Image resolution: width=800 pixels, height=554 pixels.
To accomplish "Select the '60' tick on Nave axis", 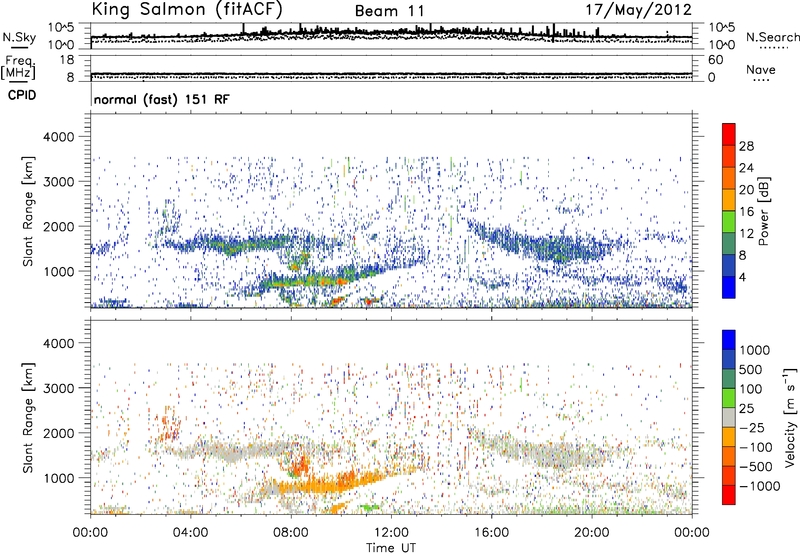I will [715, 60].
